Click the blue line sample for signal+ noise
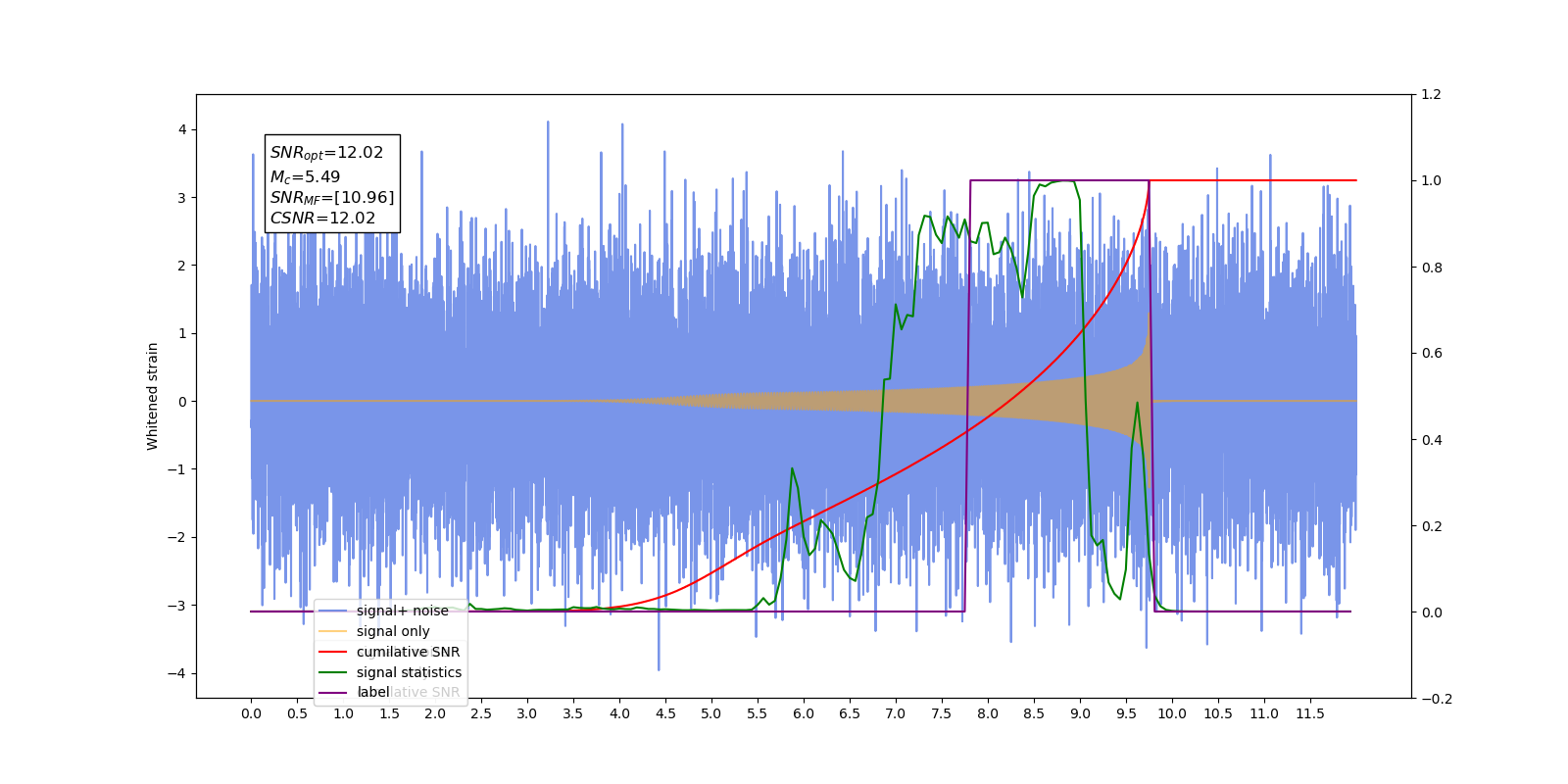Screen dimensions: 1568x784 coord(334,611)
